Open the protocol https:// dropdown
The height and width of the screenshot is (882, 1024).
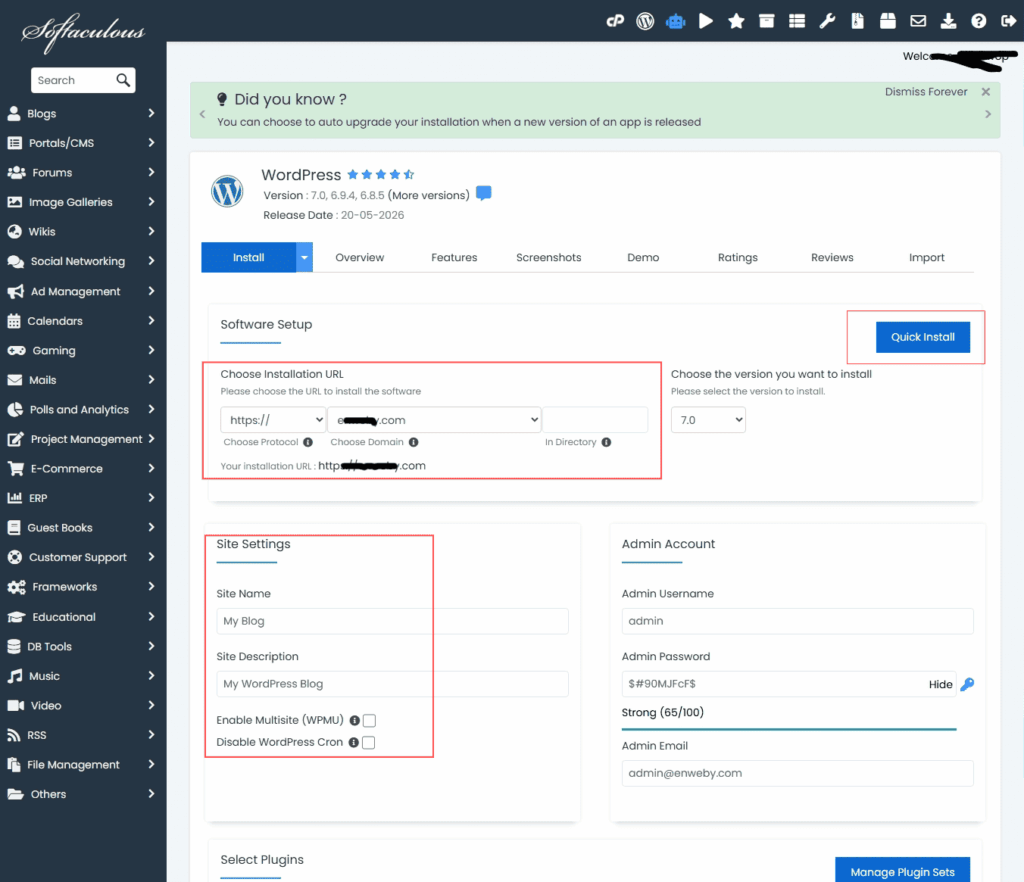click(x=273, y=420)
